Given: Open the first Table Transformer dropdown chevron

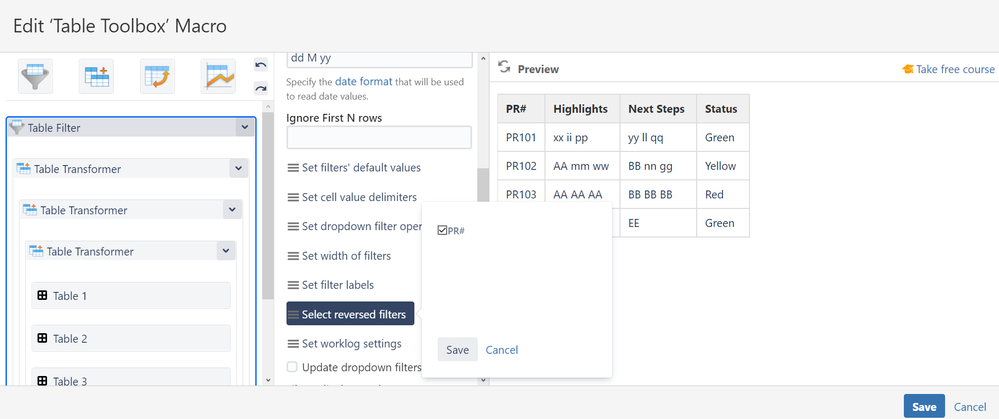Looking at the screenshot, I should point(238,169).
